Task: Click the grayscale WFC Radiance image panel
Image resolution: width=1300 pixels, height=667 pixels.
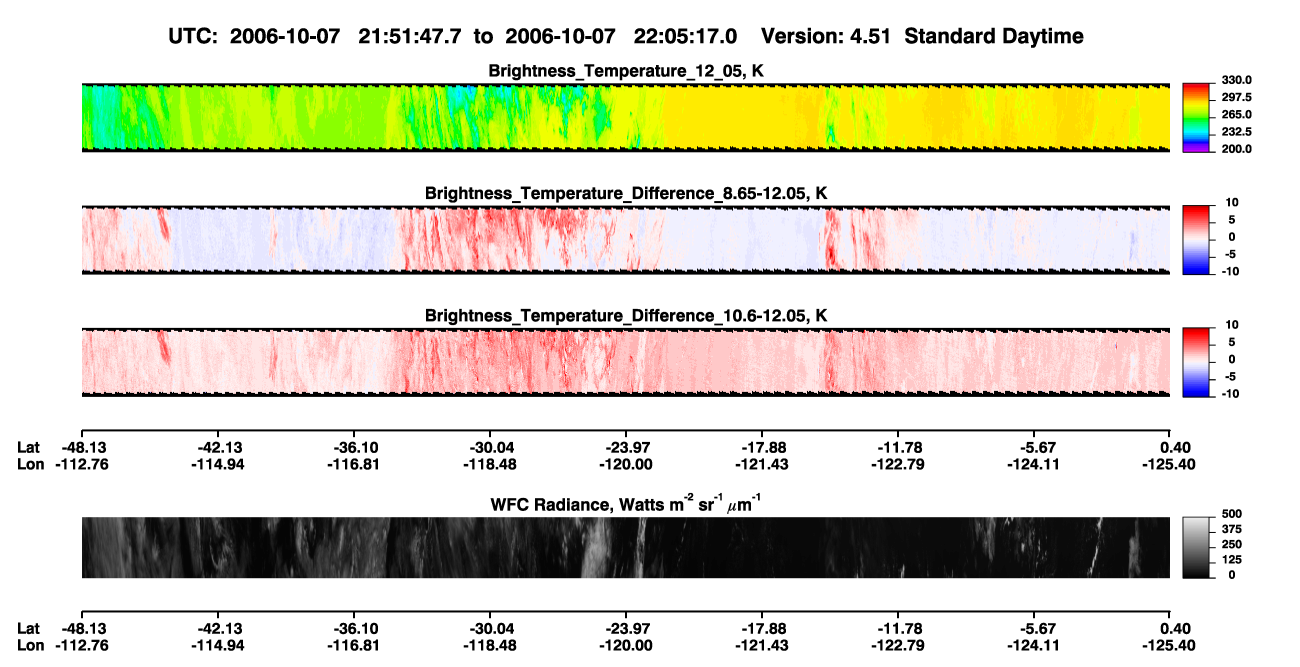Action: click(x=625, y=548)
